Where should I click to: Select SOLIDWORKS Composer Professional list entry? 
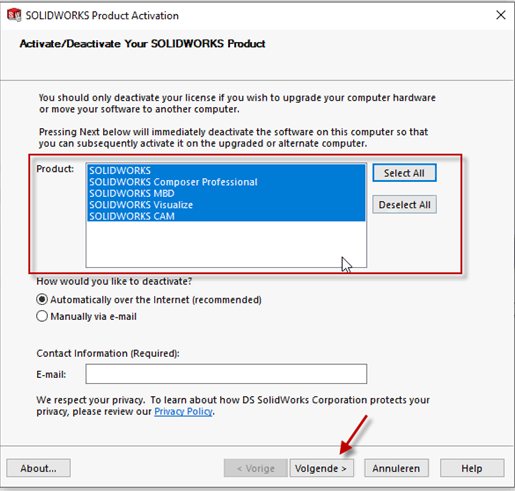coord(226,182)
